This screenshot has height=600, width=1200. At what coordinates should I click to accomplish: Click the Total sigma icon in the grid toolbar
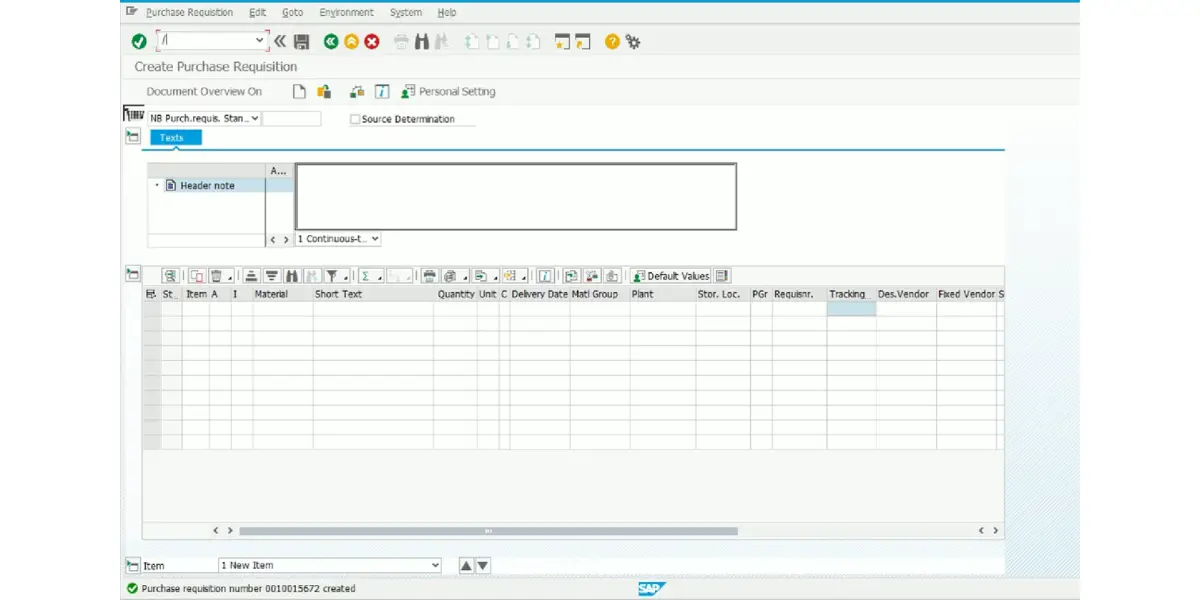coord(365,276)
